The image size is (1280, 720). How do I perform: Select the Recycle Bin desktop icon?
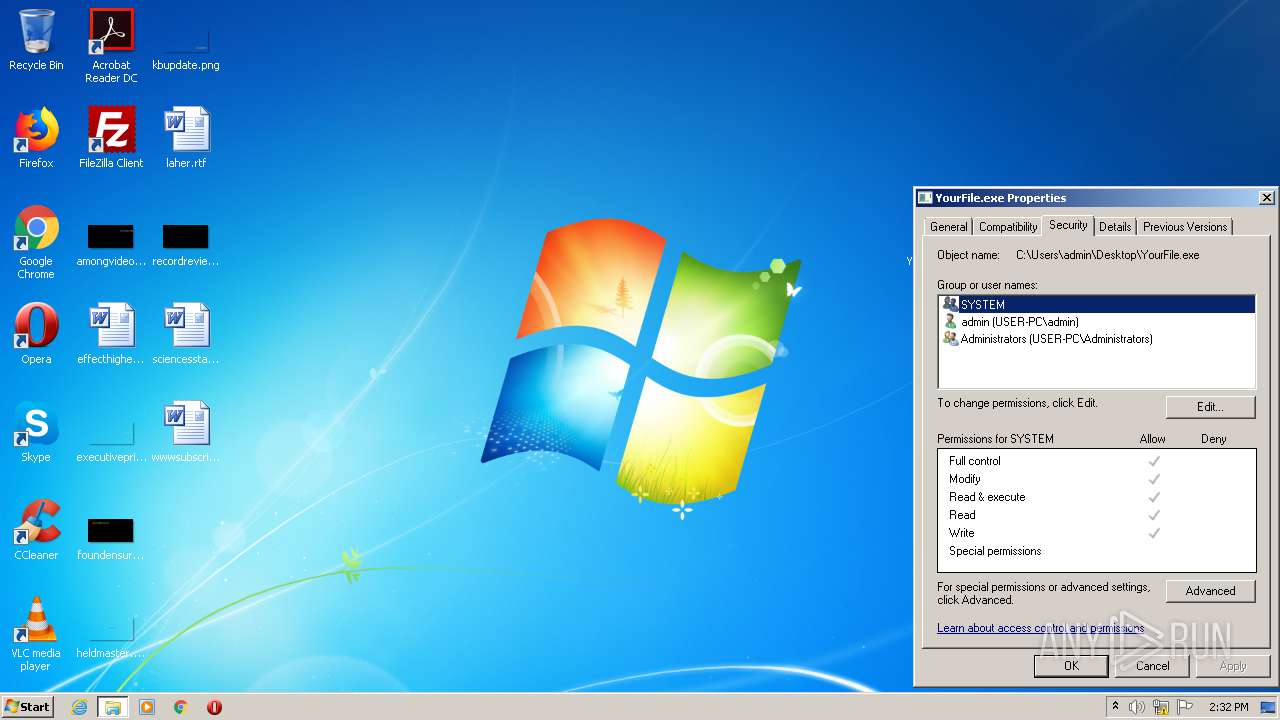(36, 40)
